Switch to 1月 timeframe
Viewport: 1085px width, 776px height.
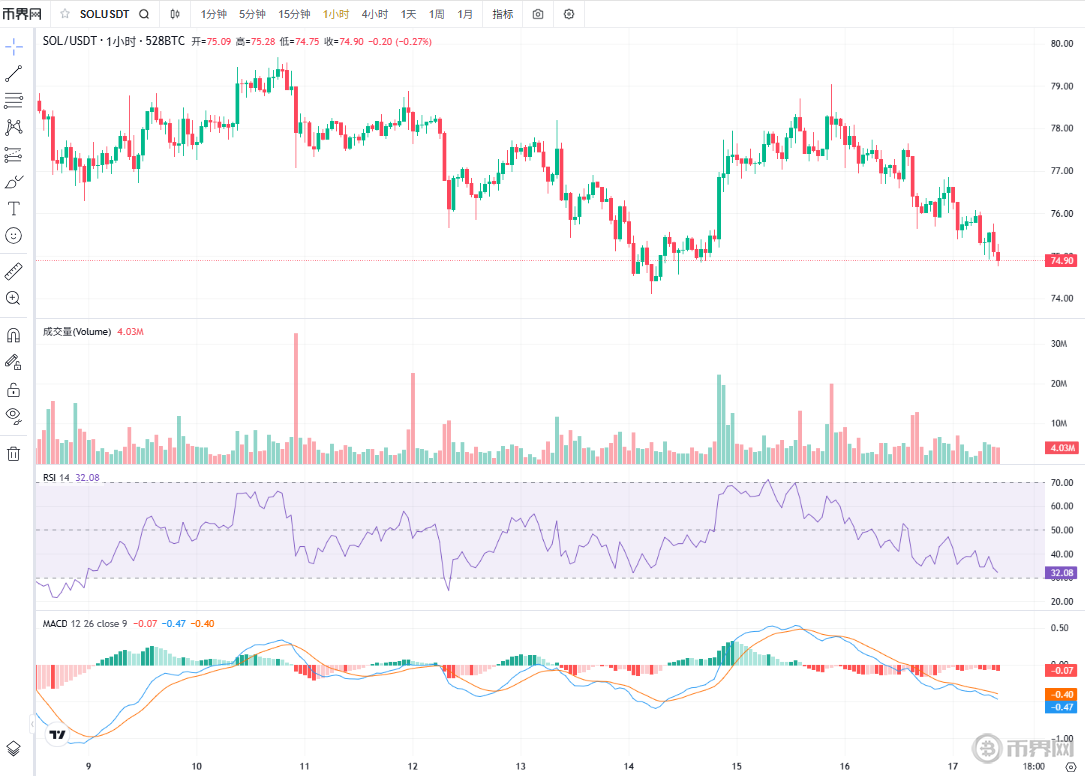[465, 14]
